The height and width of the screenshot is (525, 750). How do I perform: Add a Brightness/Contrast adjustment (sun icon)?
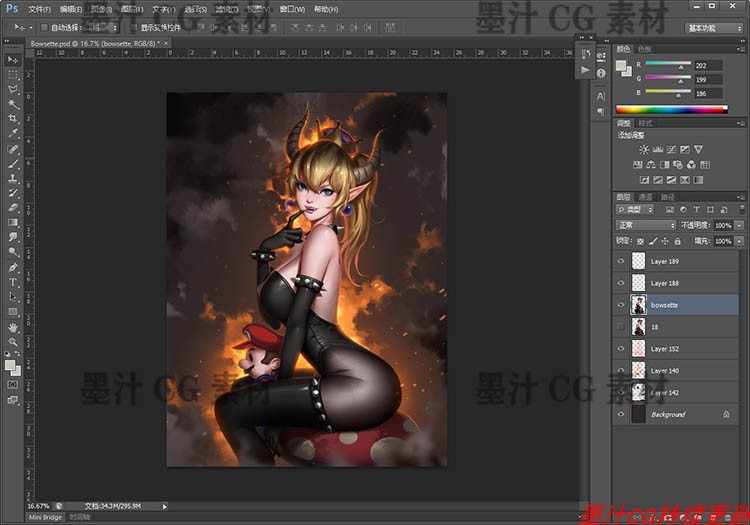(644, 150)
